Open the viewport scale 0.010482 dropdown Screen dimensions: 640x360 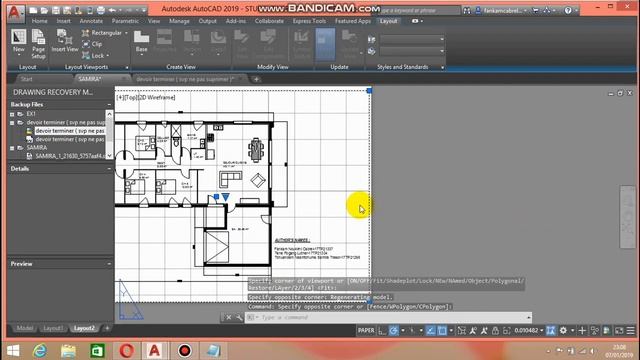click(x=529, y=330)
